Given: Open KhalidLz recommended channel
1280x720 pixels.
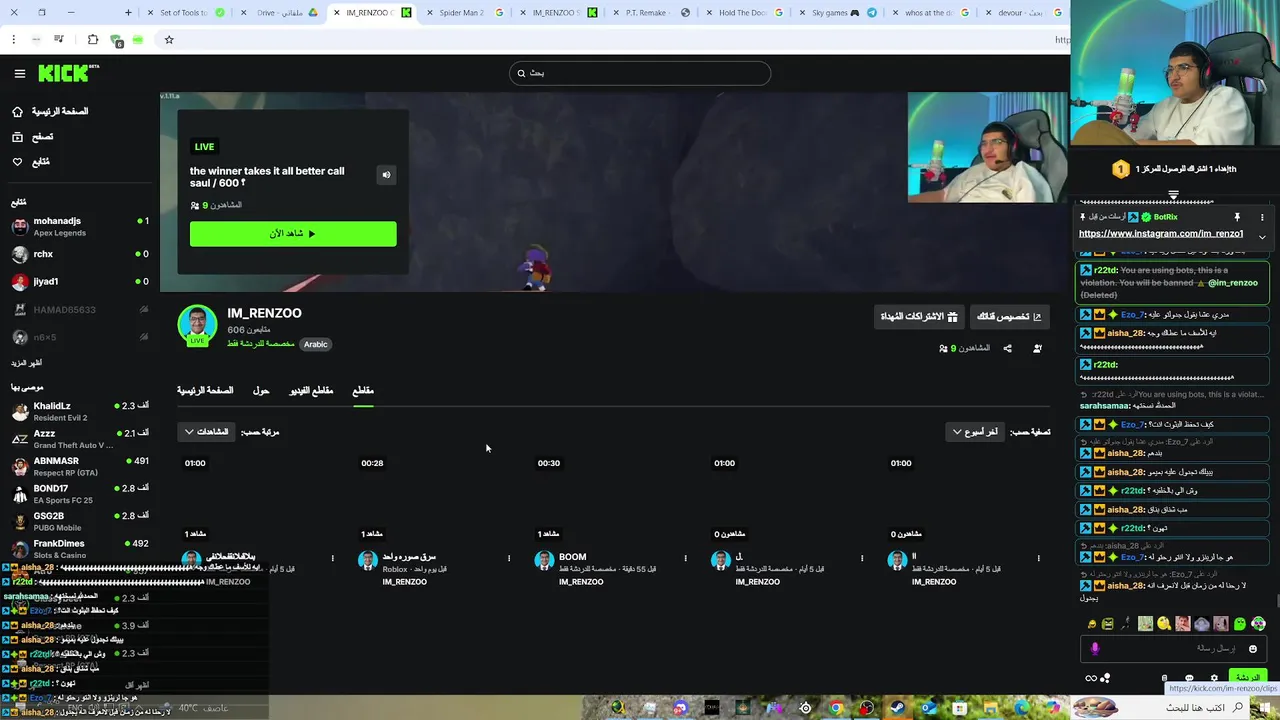Looking at the screenshot, I should coord(80,411).
